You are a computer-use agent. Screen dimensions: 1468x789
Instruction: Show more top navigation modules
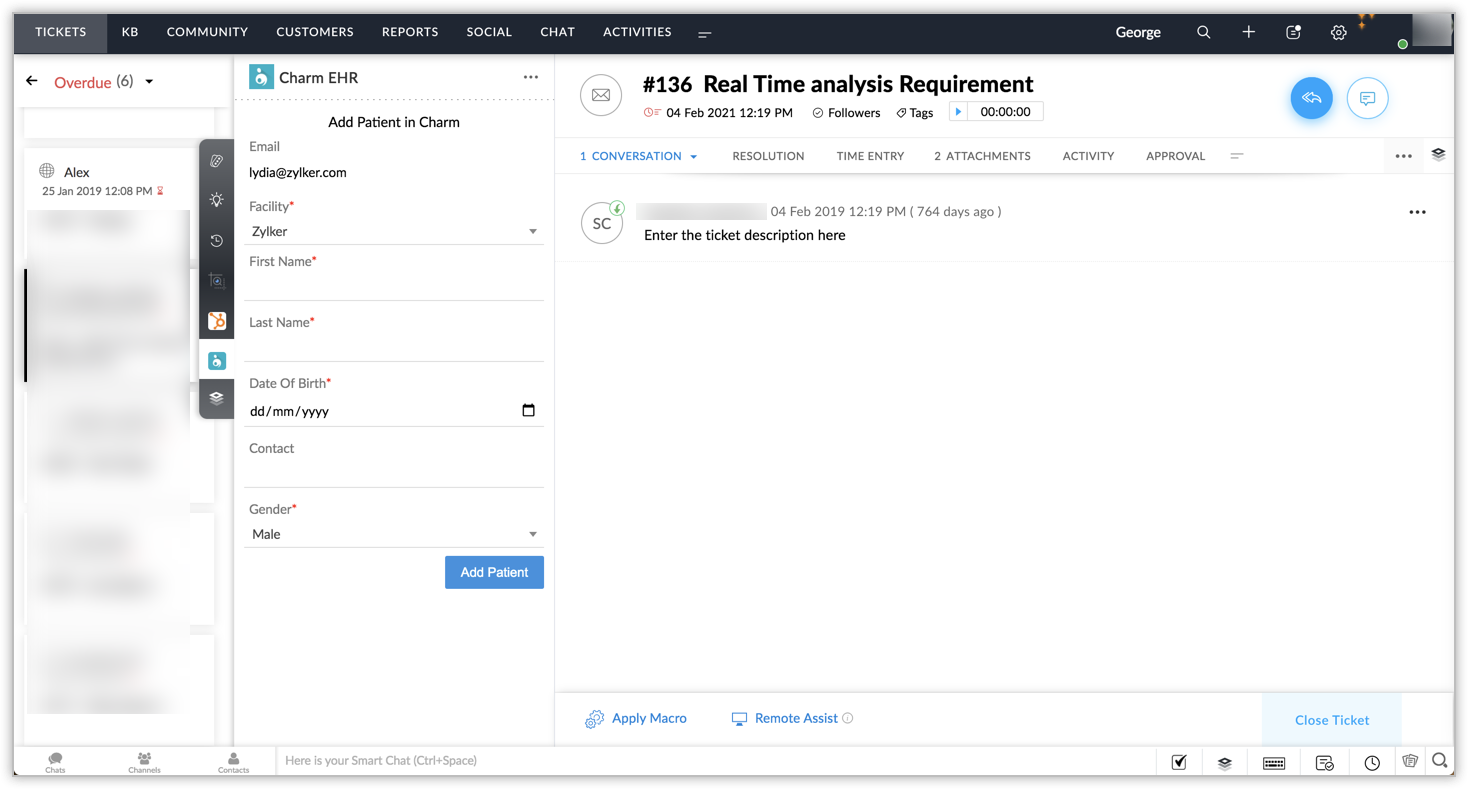point(705,34)
